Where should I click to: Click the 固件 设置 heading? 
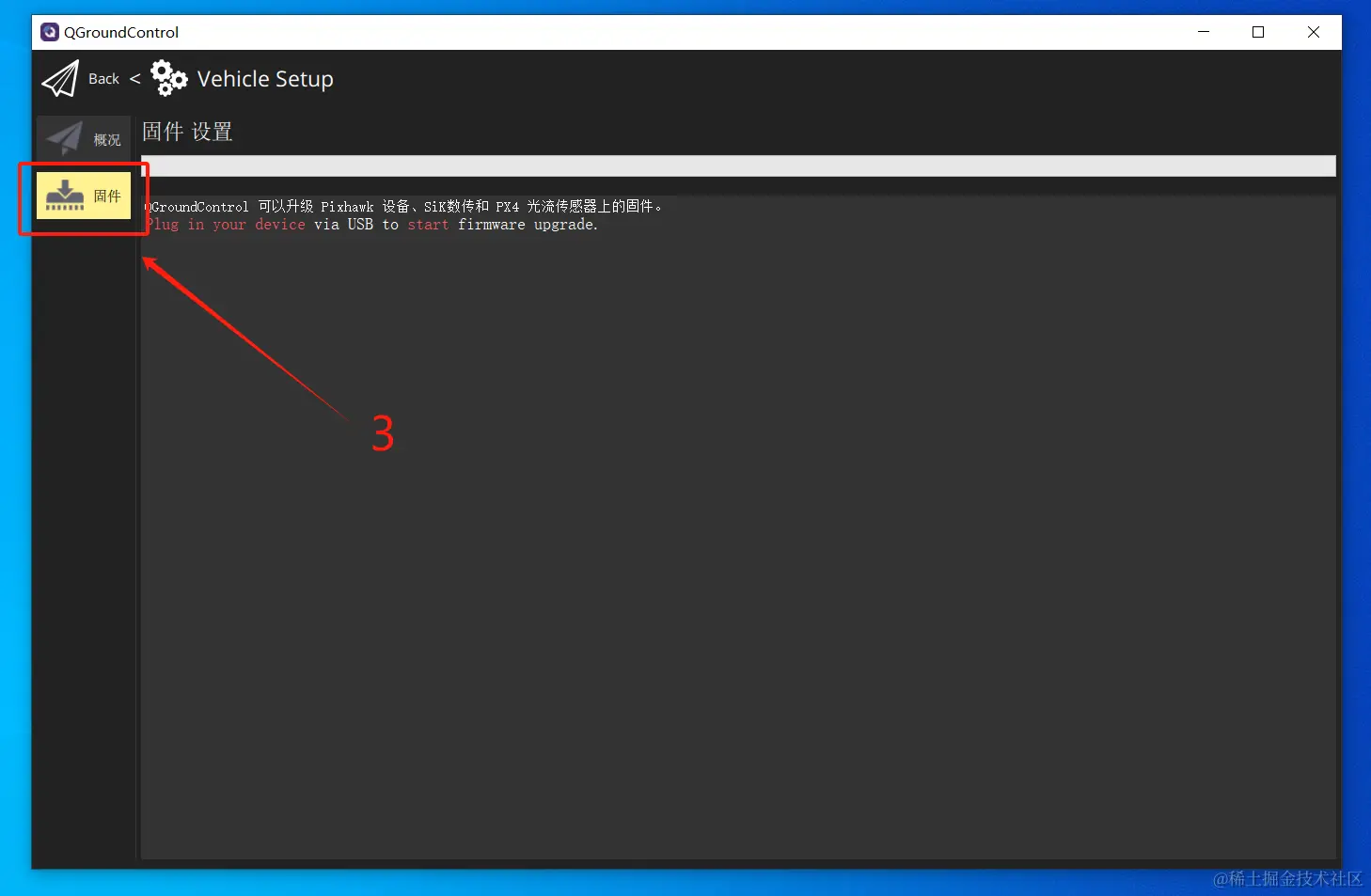click(x=187, y=132)
